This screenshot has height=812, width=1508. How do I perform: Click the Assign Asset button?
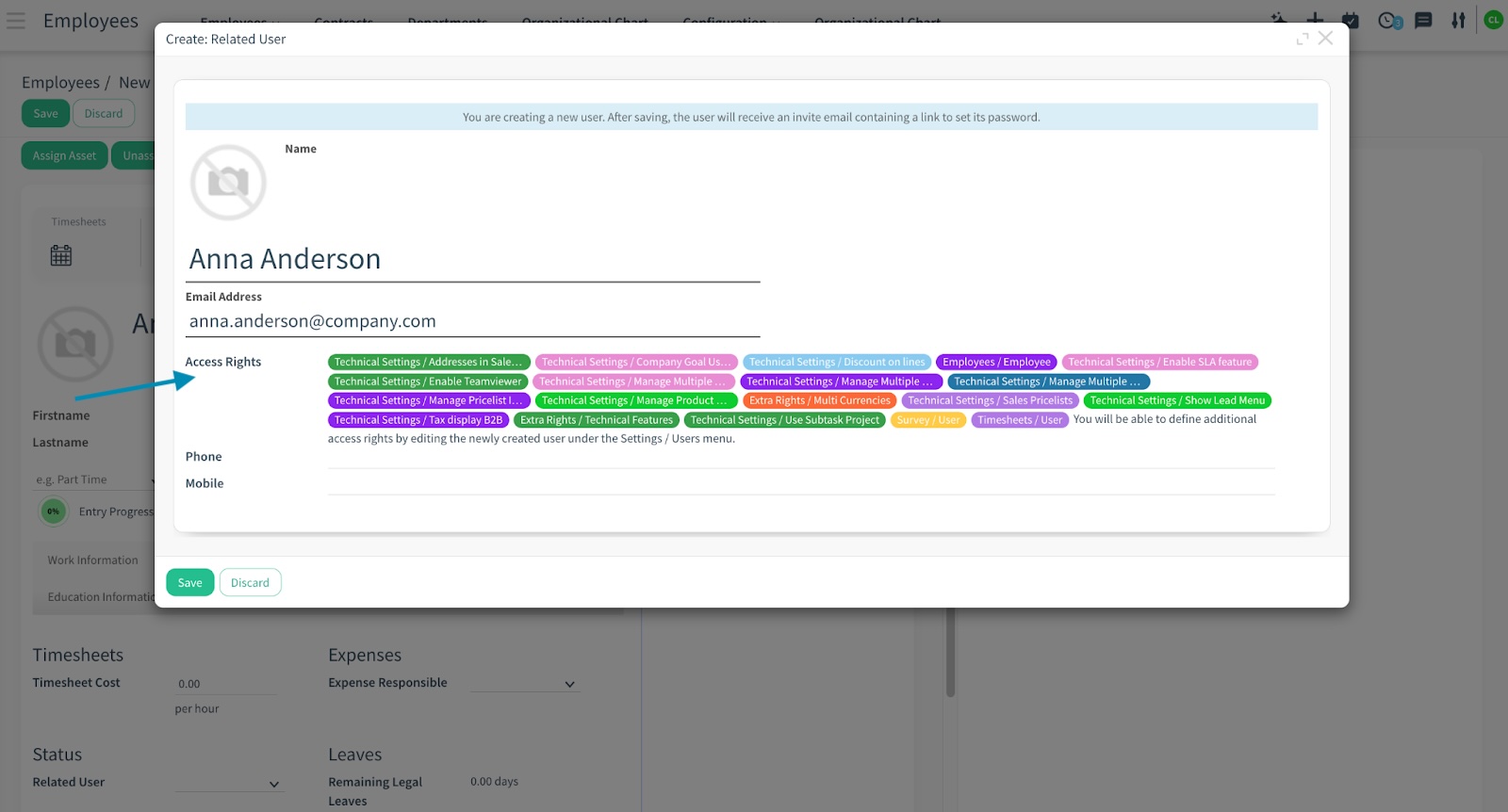click(64, 155)
